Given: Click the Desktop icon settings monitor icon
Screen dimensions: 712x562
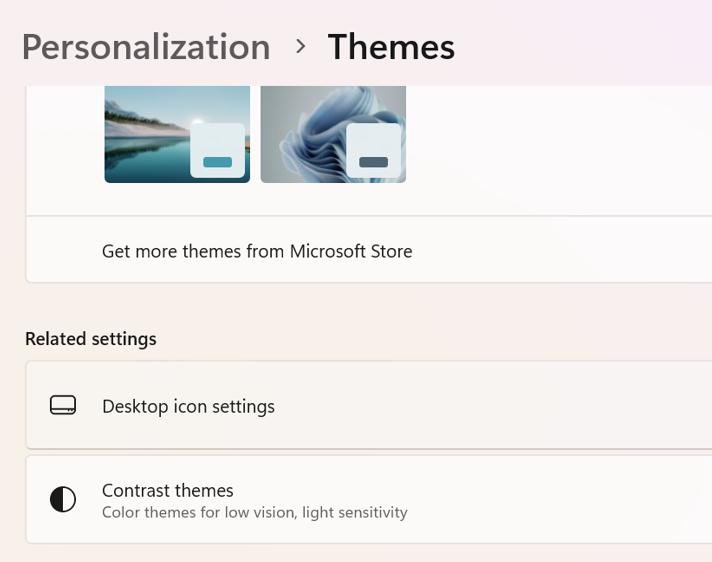Looking at the screenshot, I should coord(63,405).
